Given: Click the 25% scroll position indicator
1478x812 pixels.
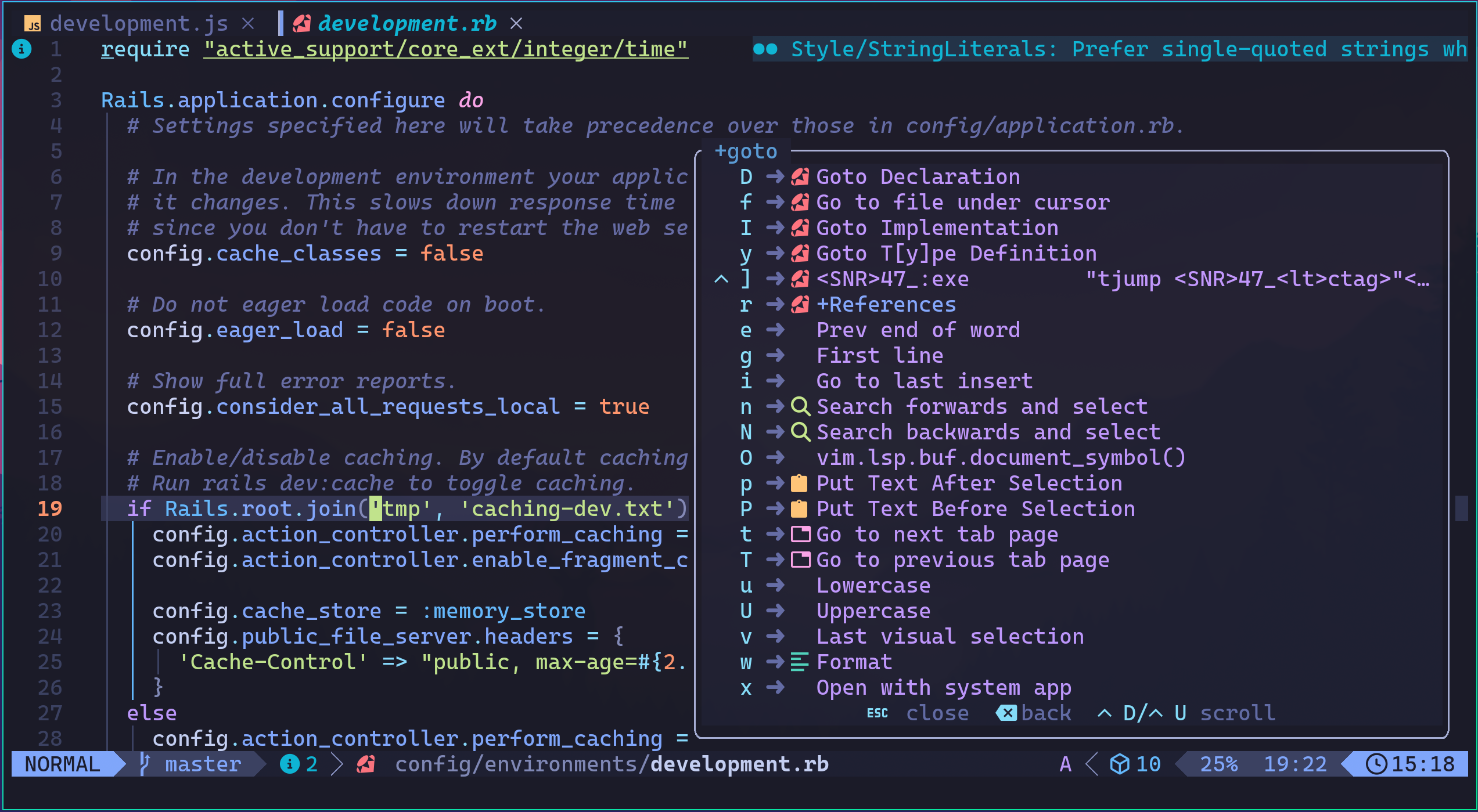Looking at the screenshot, I should (x=1218, y=764).
